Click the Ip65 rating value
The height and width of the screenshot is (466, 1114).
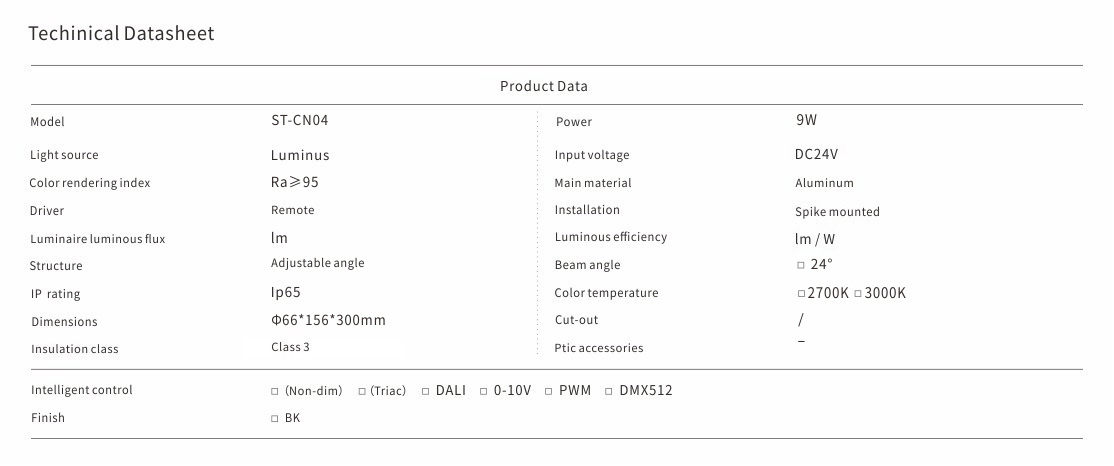pos(286,292)
